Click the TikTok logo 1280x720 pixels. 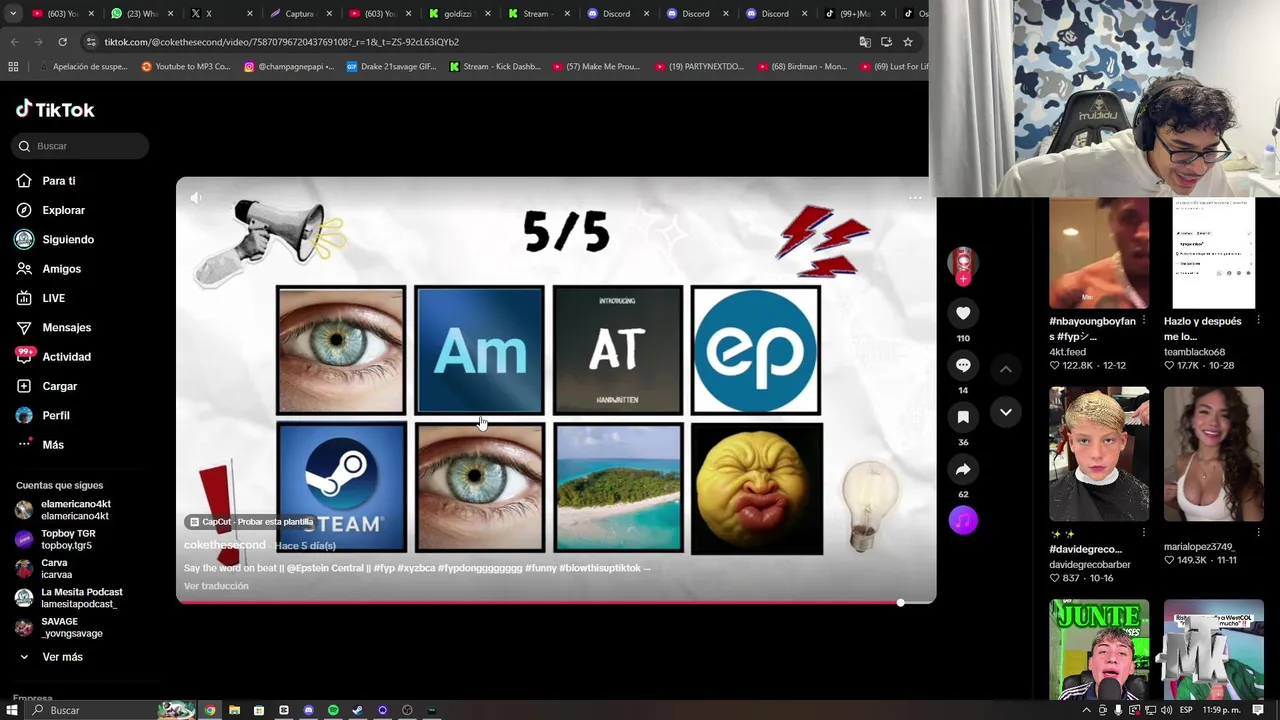click(x=55, y=110)
